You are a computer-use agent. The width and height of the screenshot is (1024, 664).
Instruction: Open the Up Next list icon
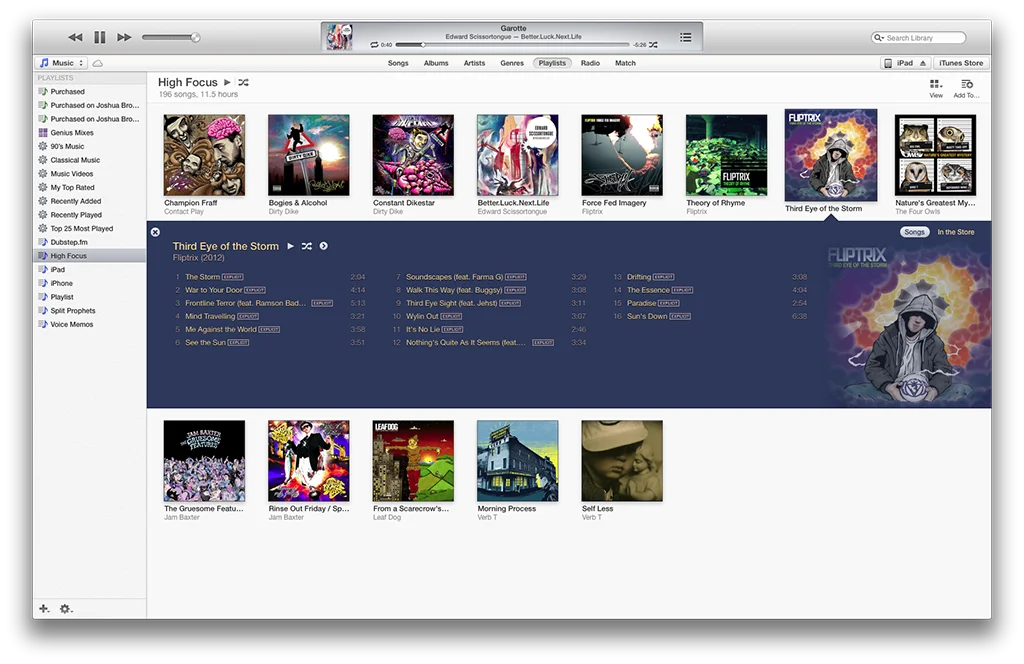pos(685,37)
